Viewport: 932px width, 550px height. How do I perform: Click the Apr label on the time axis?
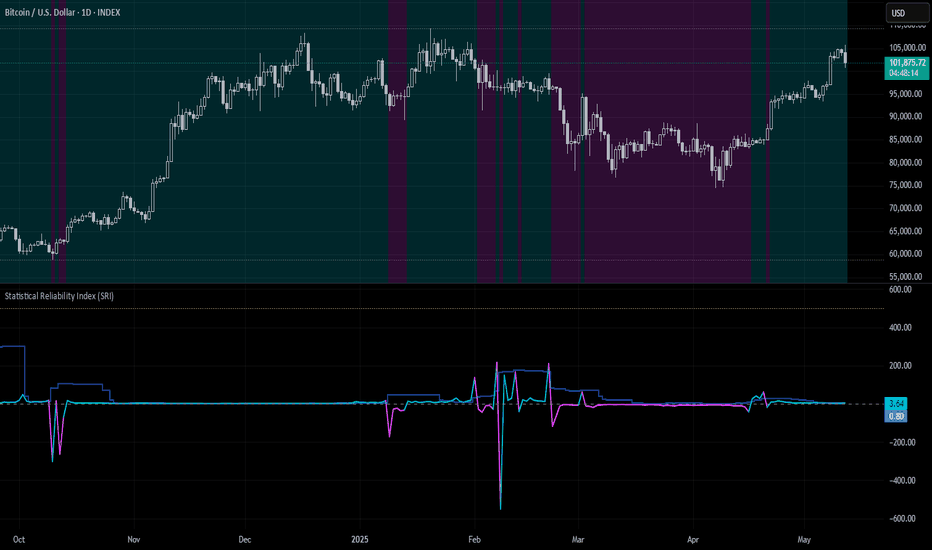(692, 540)
